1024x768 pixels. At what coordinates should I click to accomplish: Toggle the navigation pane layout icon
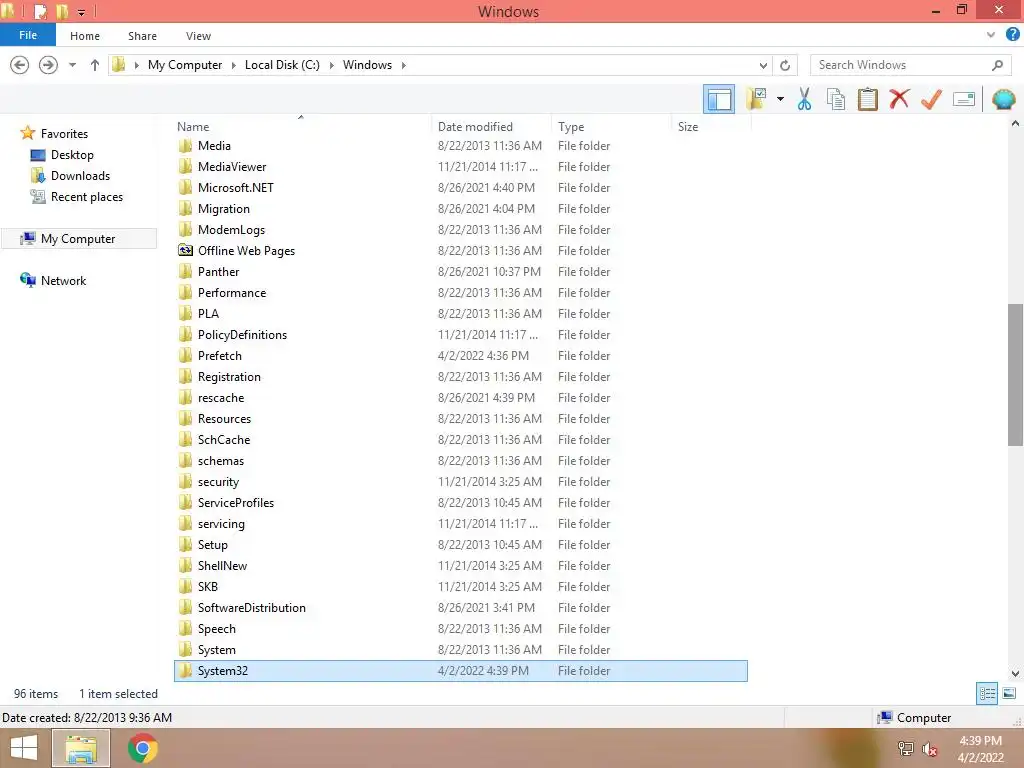(718, 100)
